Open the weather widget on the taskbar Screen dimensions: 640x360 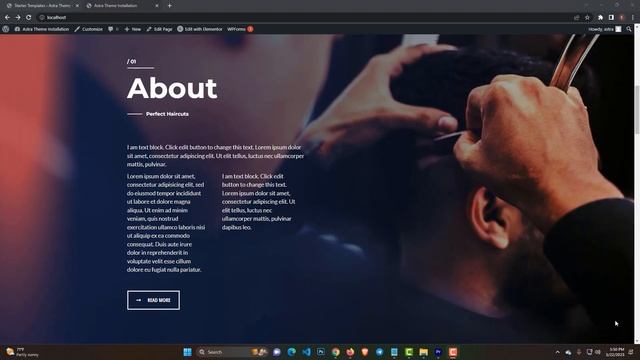coord(22,352)
